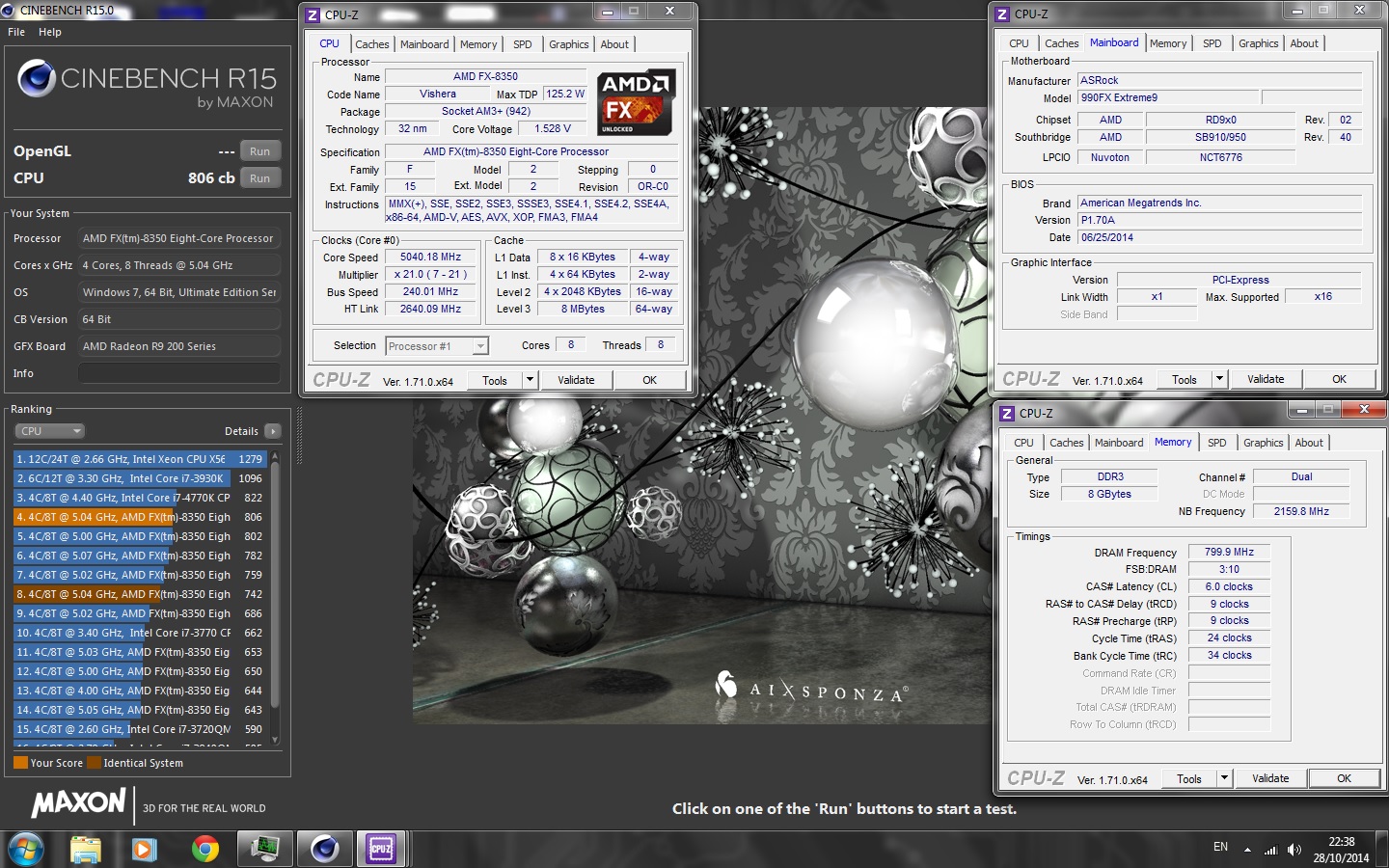The height and width of the screenshot is (868, 1389).
Task: Open Caches tab in CPU-Z CPU window
Action: pyautogui.click(x=372, y=44)
